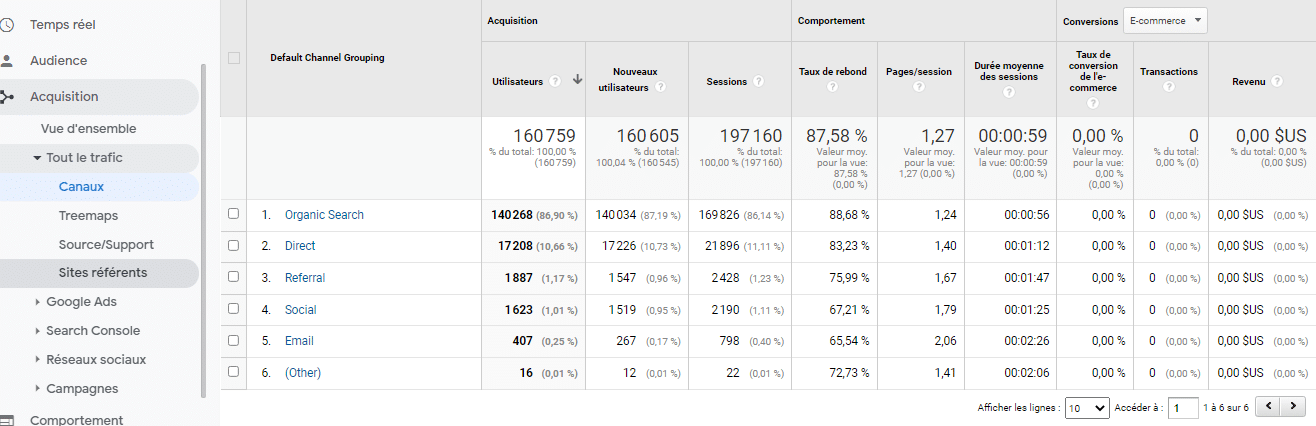This screenshot has height=426, width=1316.
Task: Go to next page of results
Action: click(x=1294, y=407)
